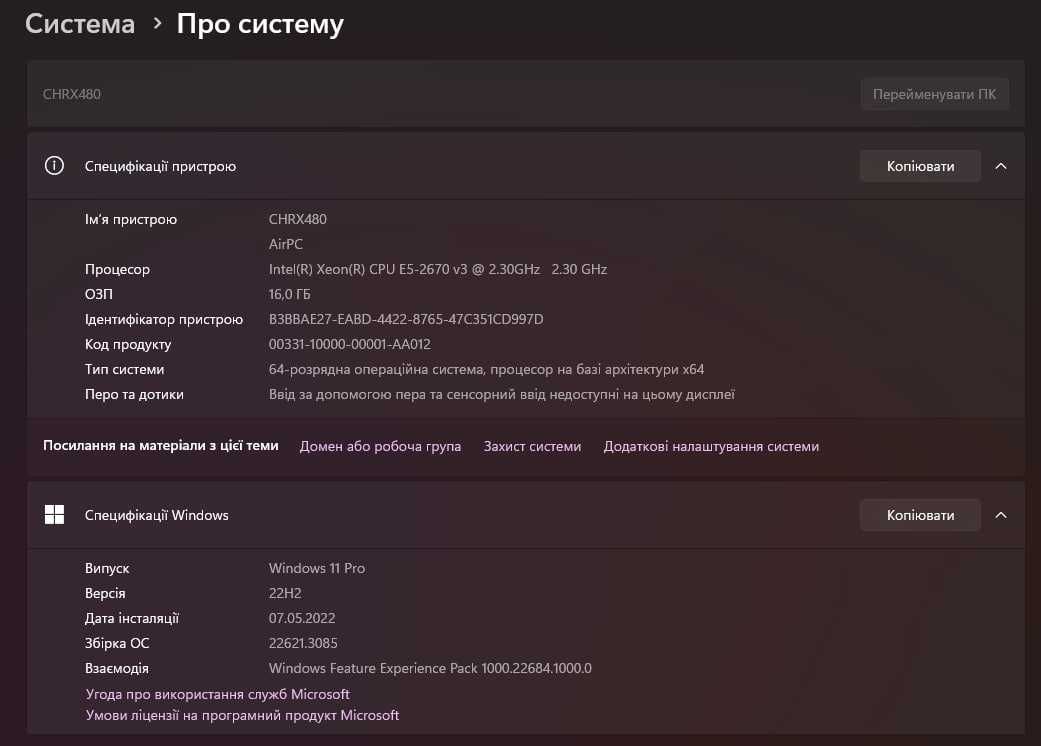Click the Перо та дотики label
This screenshot has height=746, width=1041.
134,394
